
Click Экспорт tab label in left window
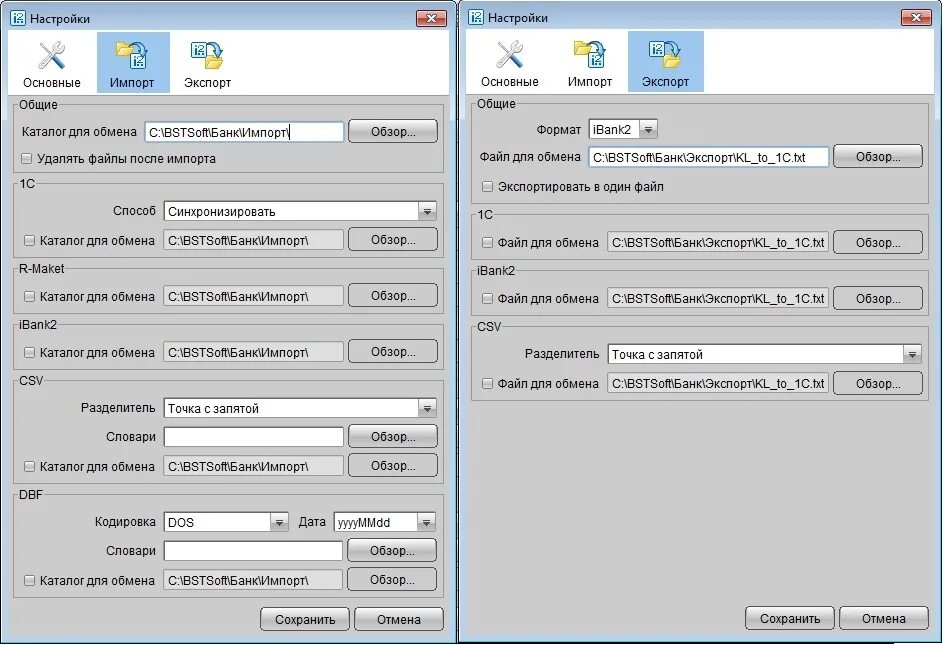click(207, 82)
